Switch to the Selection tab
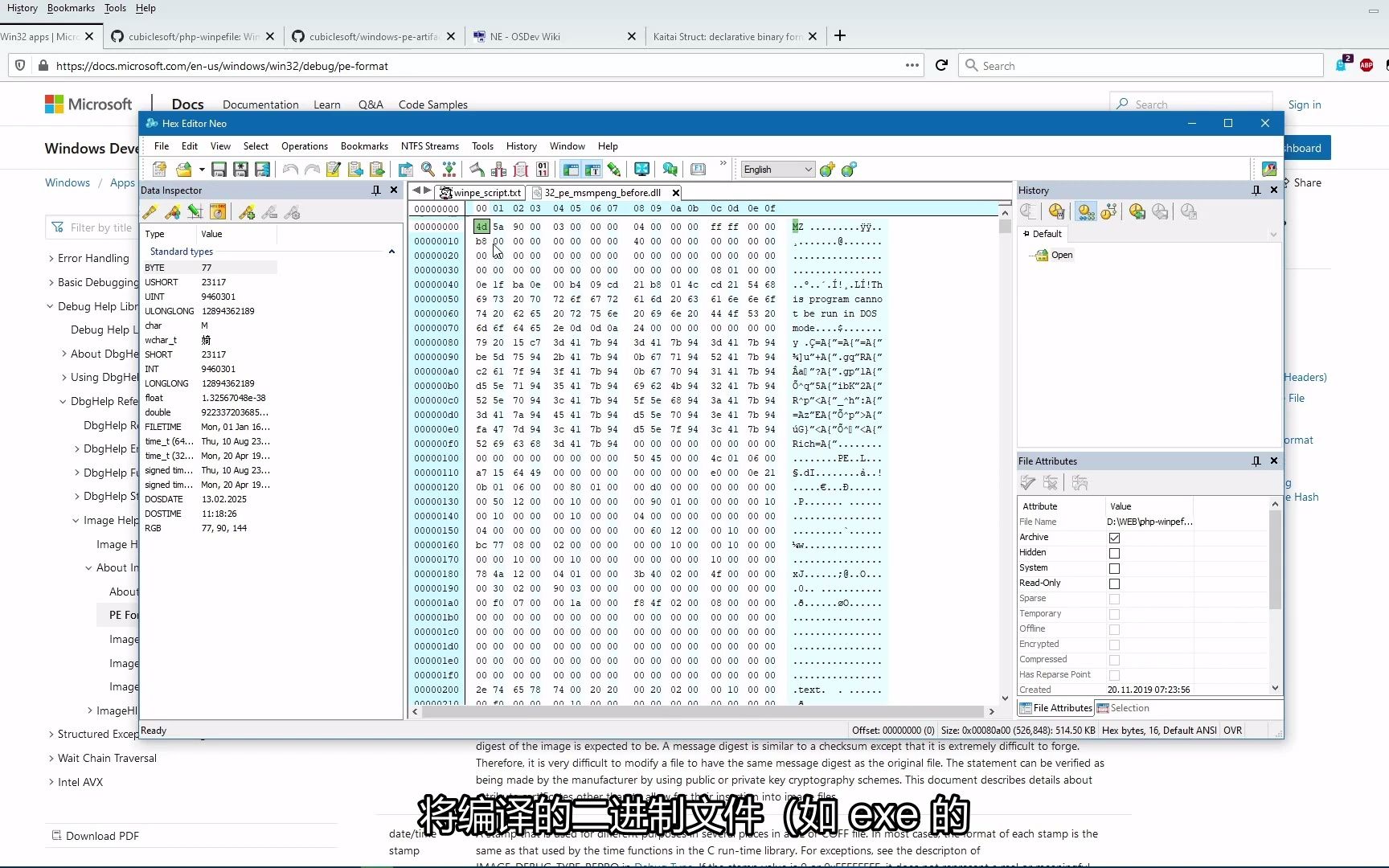Screen dimensions: 1389x868 click(x=1123, y=708)
